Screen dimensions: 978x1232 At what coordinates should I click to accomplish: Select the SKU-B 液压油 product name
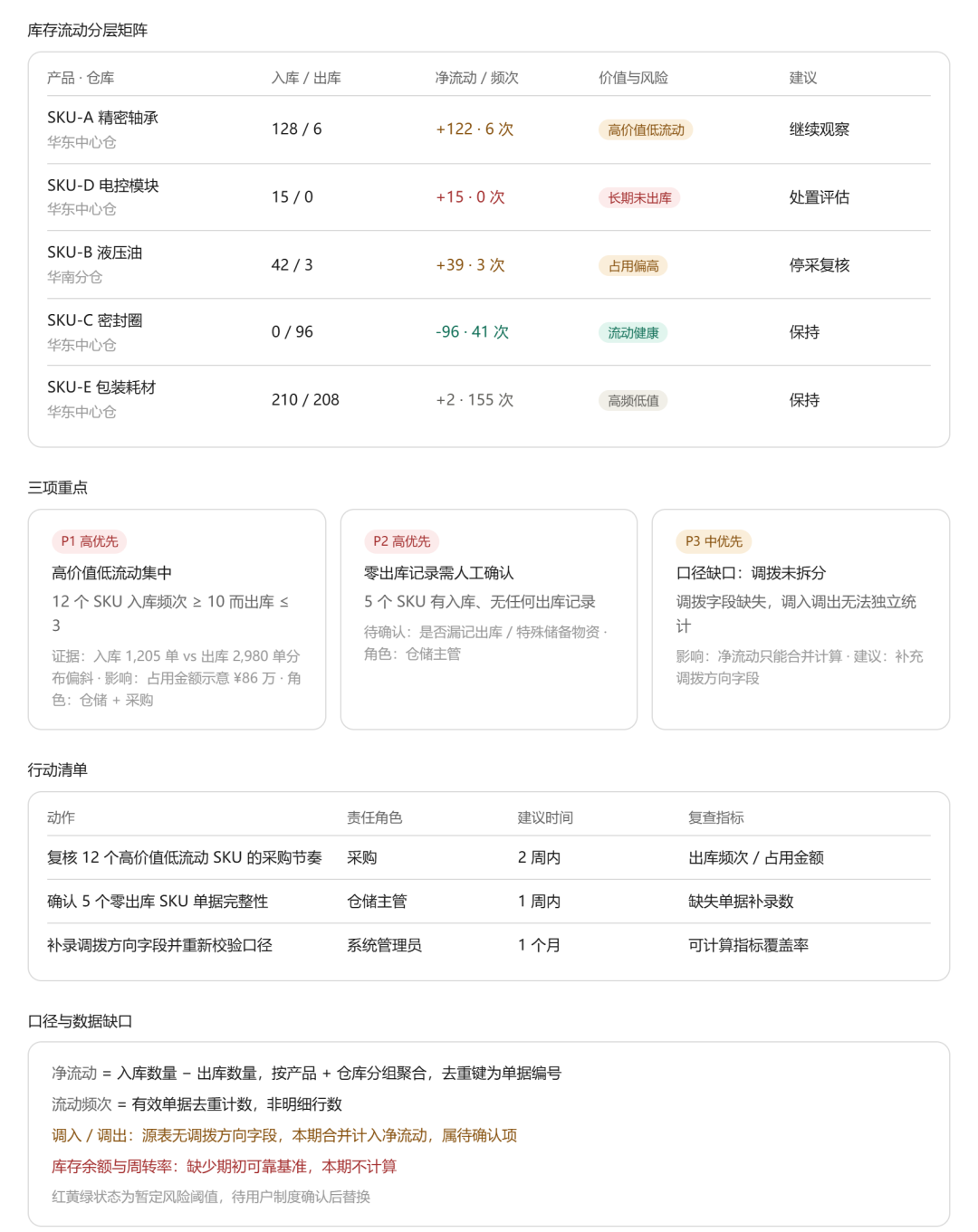95,253
